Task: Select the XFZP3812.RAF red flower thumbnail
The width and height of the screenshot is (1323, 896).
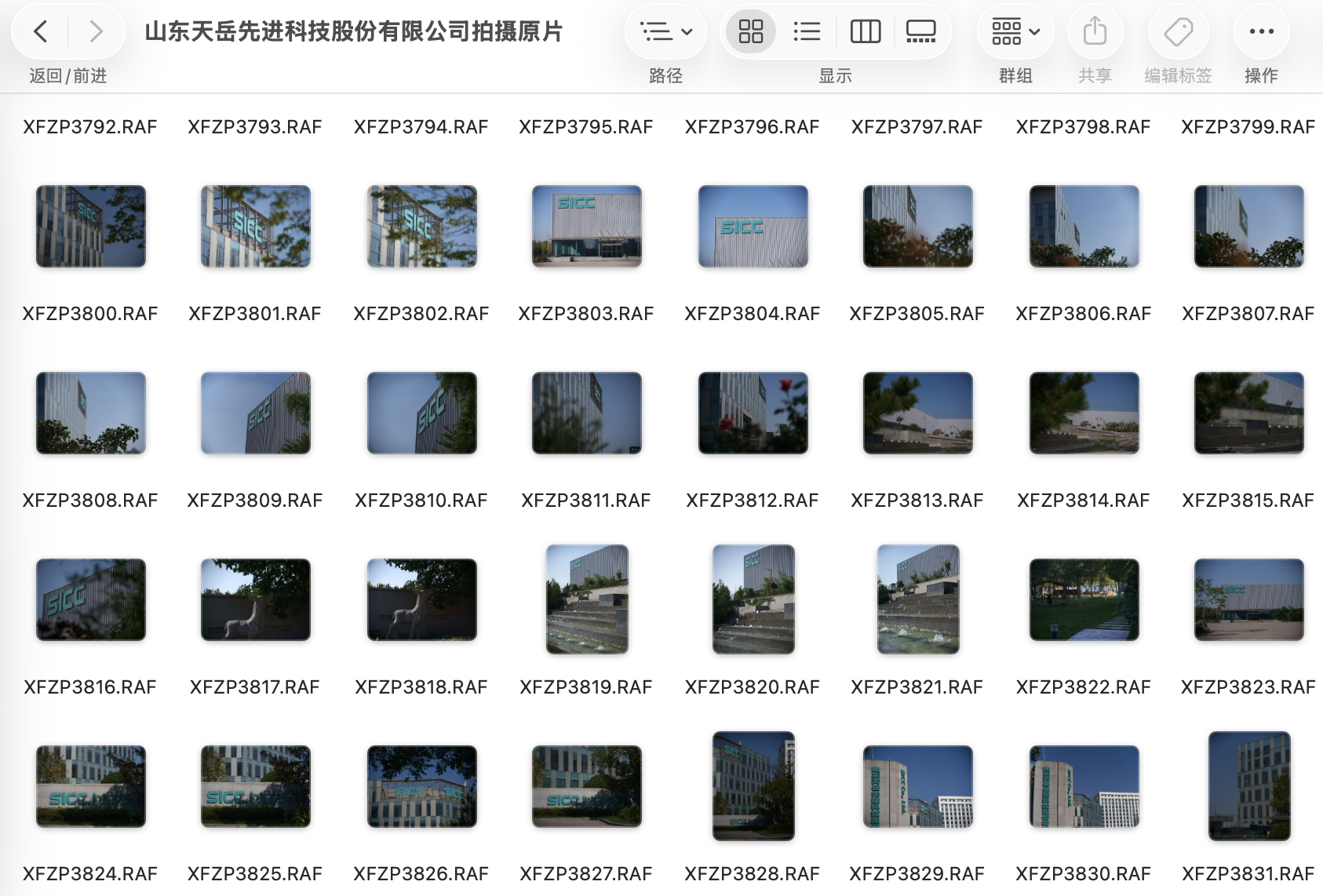Action: pos(753,413)
